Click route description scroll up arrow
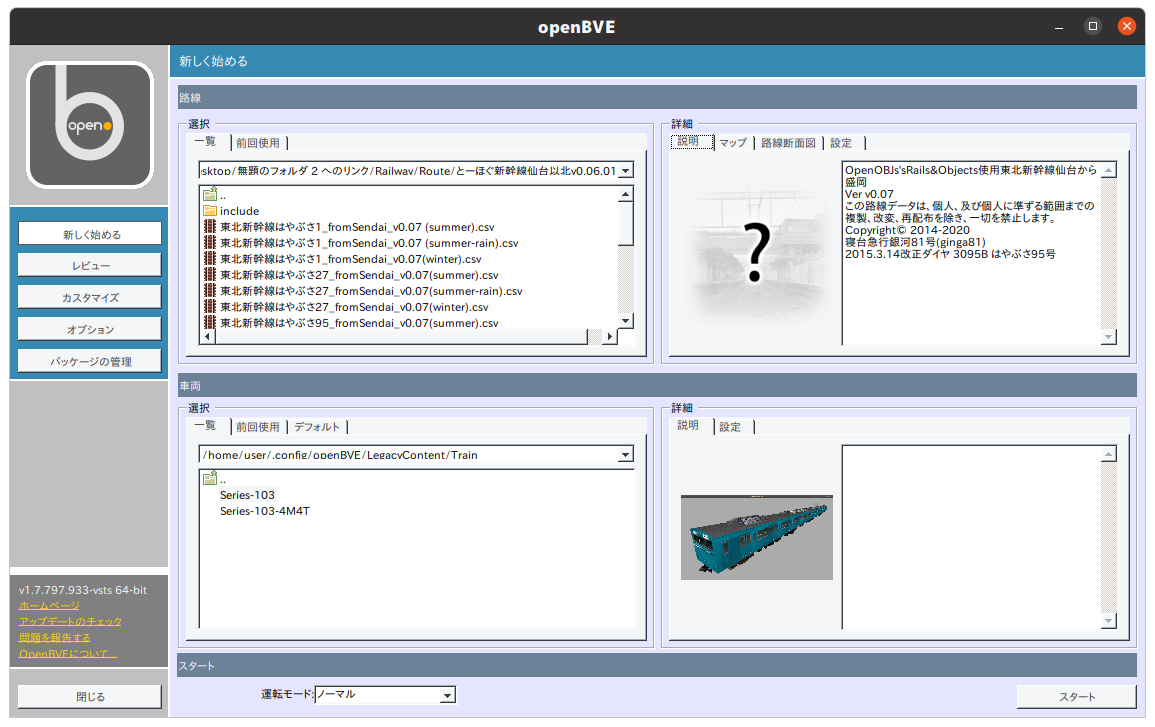1155x727 pixels. (x=1109, y=170)
